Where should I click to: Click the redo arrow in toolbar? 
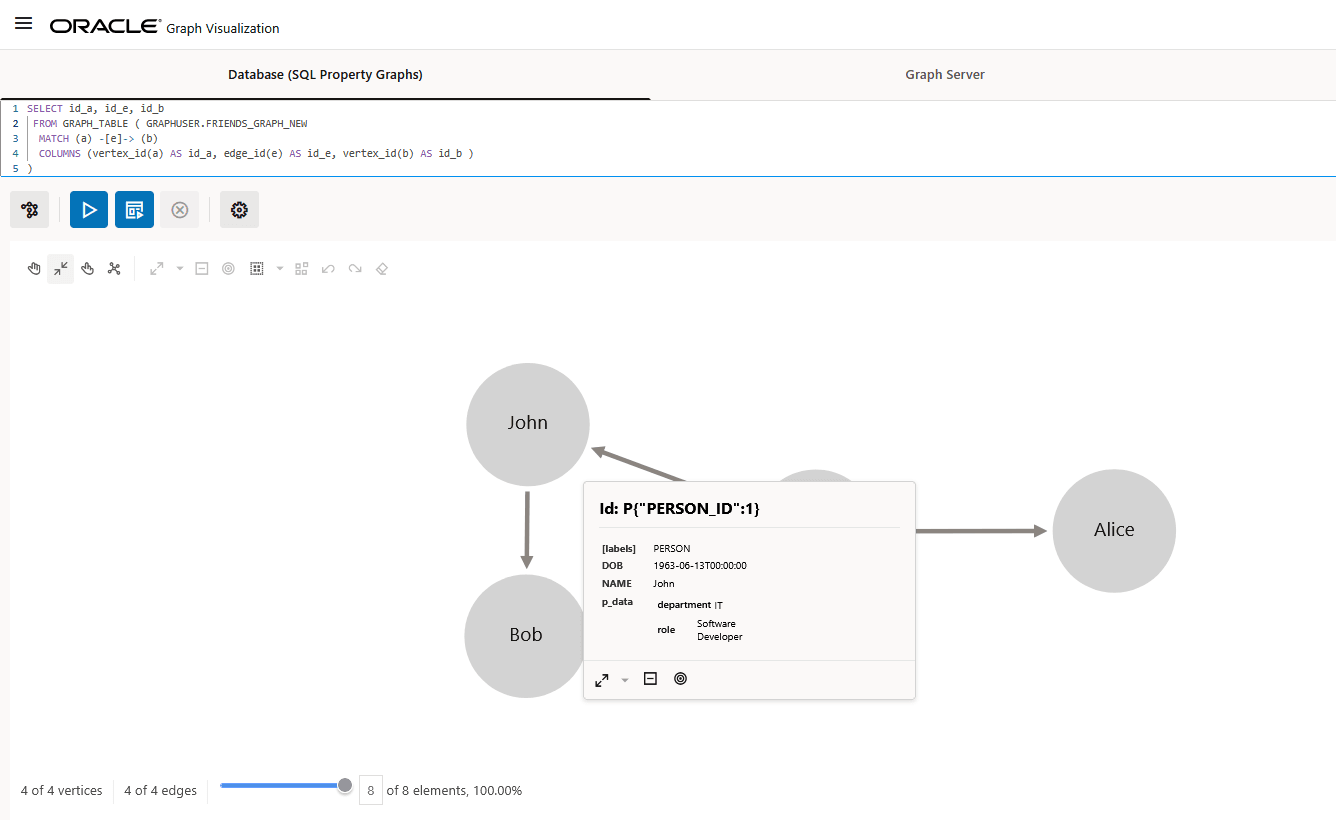pyautogui.click(x=355, y=269)
